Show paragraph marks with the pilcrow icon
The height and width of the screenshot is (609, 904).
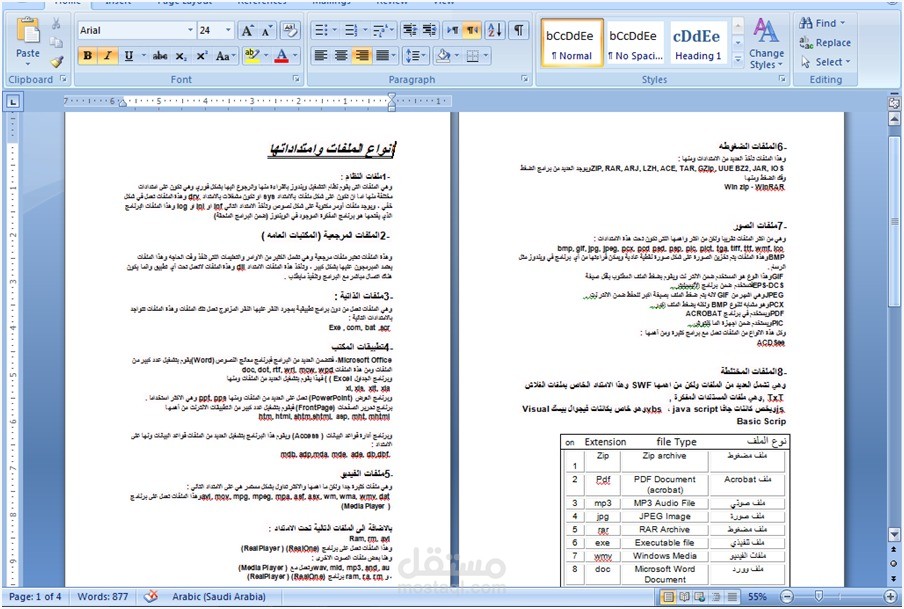pyautogui.click(x=519, y=30)
